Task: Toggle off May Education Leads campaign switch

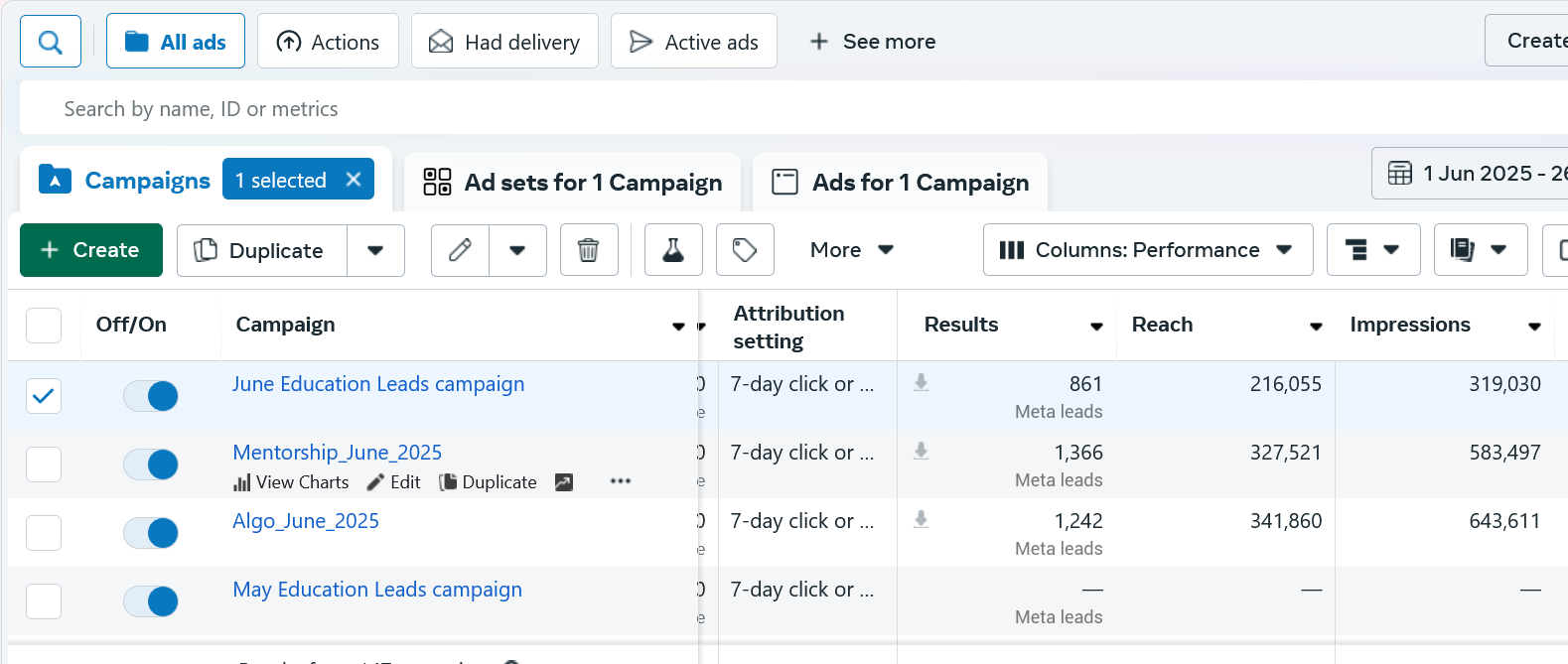Action: 151,601
